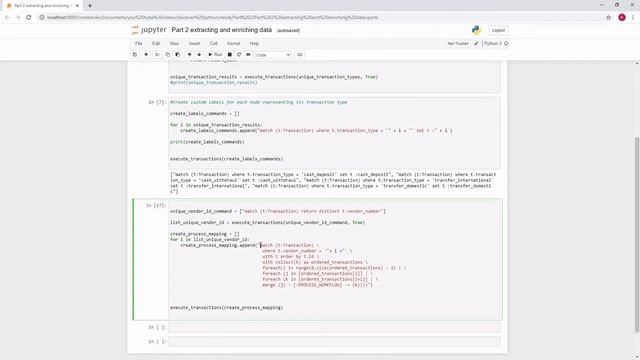Viewport: 640px width, 360px height.
Task: Open the File menu
Action: [x=139, y=43]
